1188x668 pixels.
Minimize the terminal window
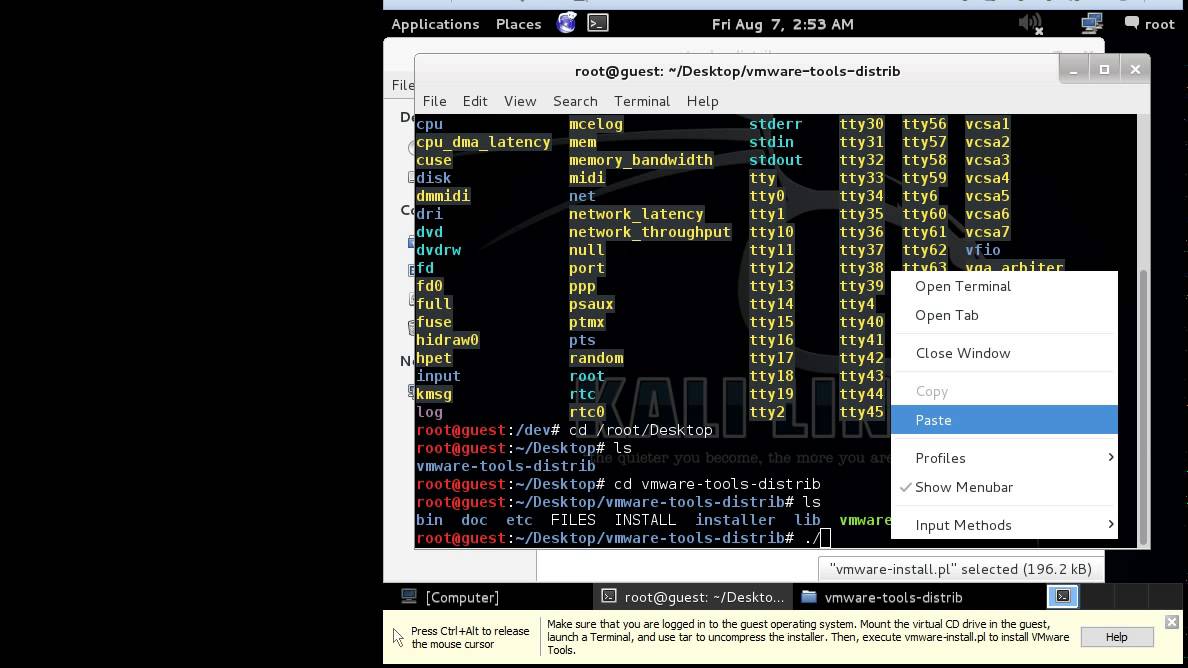1073,70
